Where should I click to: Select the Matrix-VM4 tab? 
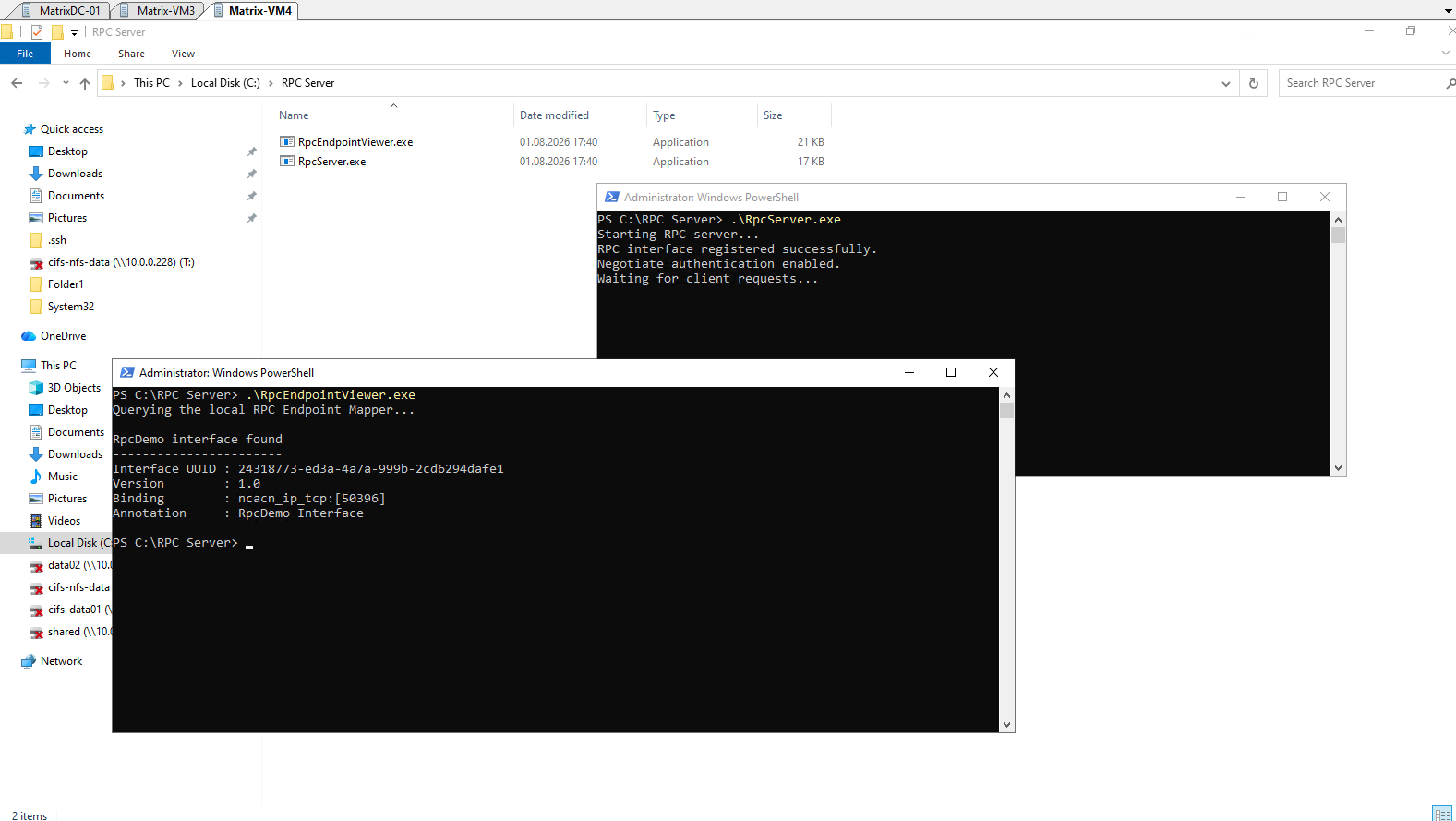[252, 10]
